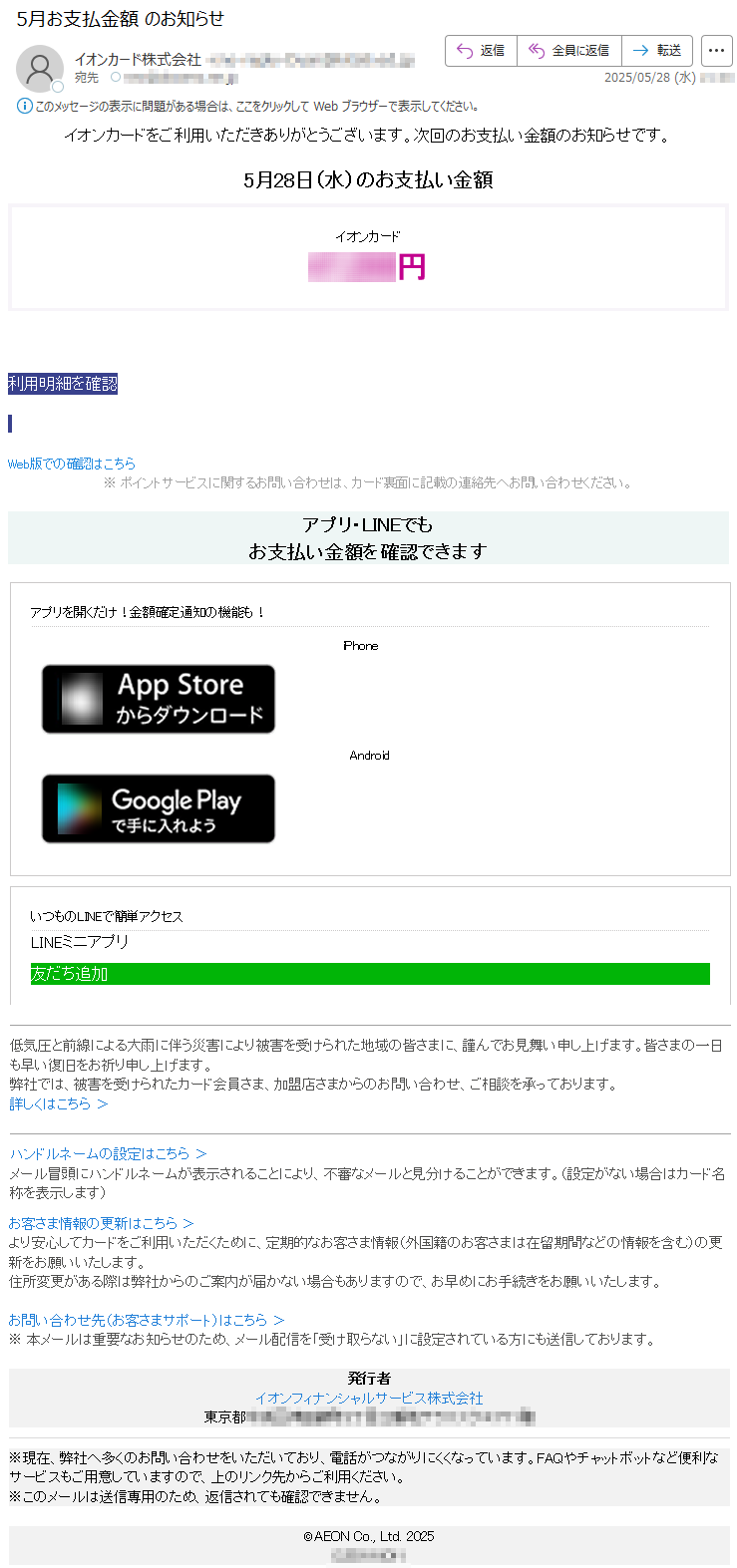
Task: Open お問い合わせ先(お客さまサポート) link
Action: click(147, 1320)
